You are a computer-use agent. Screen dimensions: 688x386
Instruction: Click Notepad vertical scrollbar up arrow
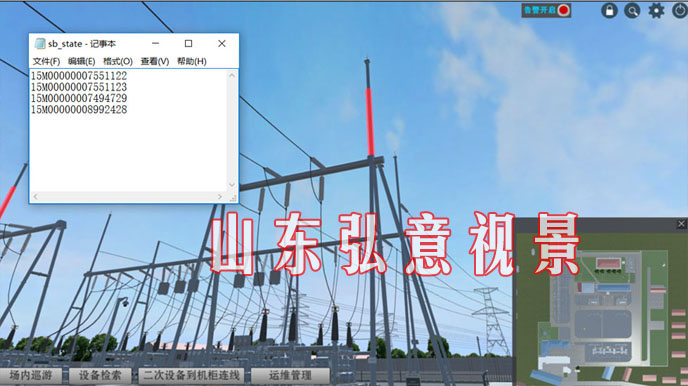232,75
